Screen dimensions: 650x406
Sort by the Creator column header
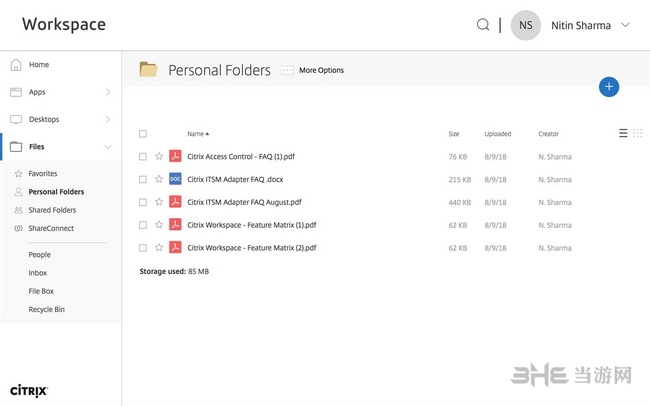(x=548, y=134)
